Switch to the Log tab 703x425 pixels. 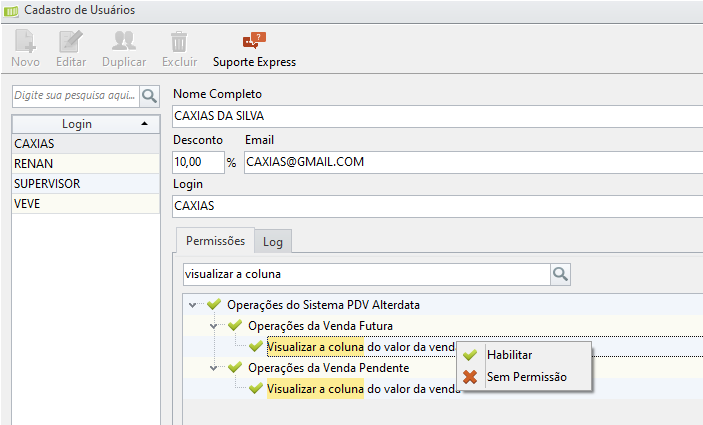(x=272, y=241)
